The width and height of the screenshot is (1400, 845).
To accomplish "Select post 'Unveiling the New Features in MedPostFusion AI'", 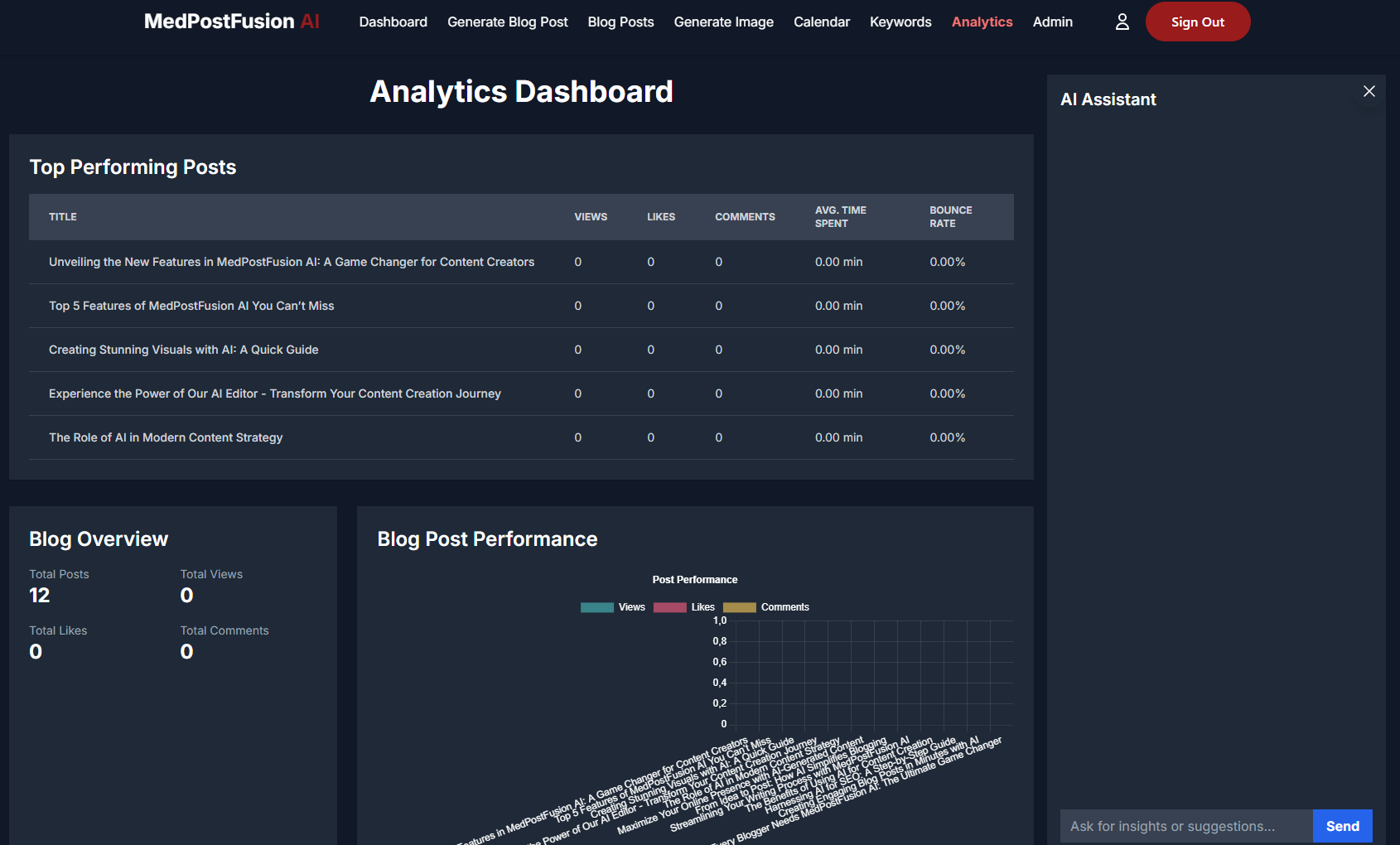I will point(292,262).
